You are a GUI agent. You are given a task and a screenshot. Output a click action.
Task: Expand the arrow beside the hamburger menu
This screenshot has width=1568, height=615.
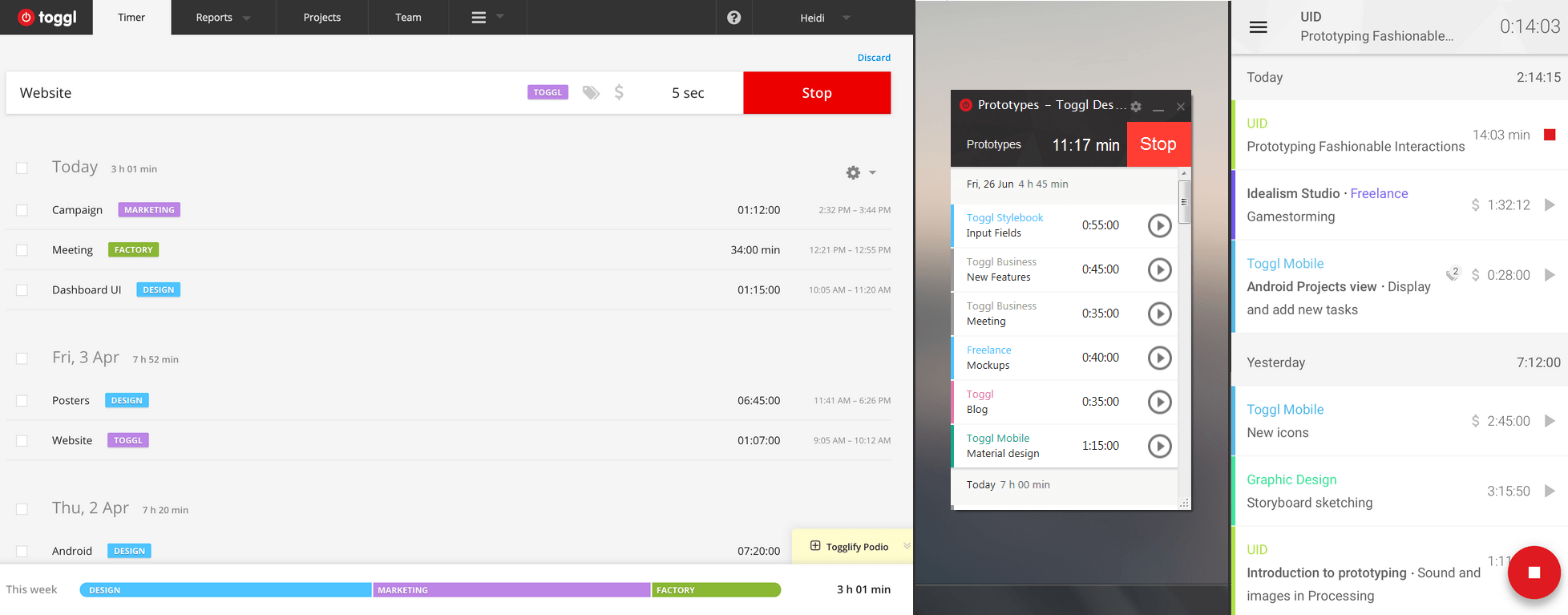pyautogui.click(x=500, y=17)
